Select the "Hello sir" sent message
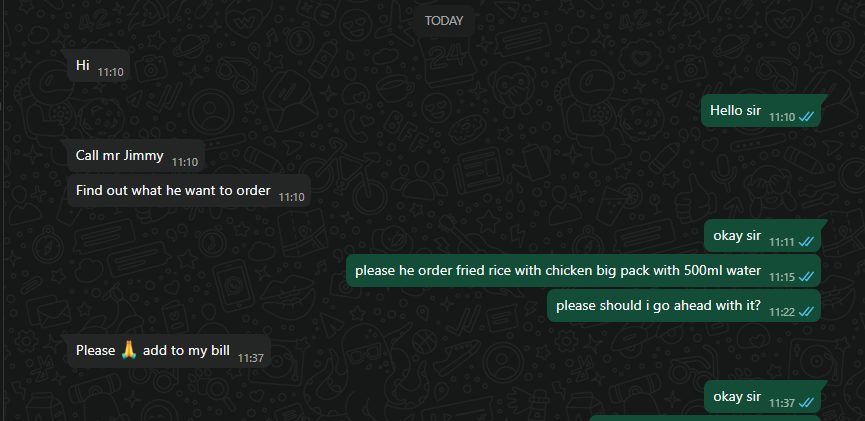Viewport: 865px width, 421px height. 761,110
